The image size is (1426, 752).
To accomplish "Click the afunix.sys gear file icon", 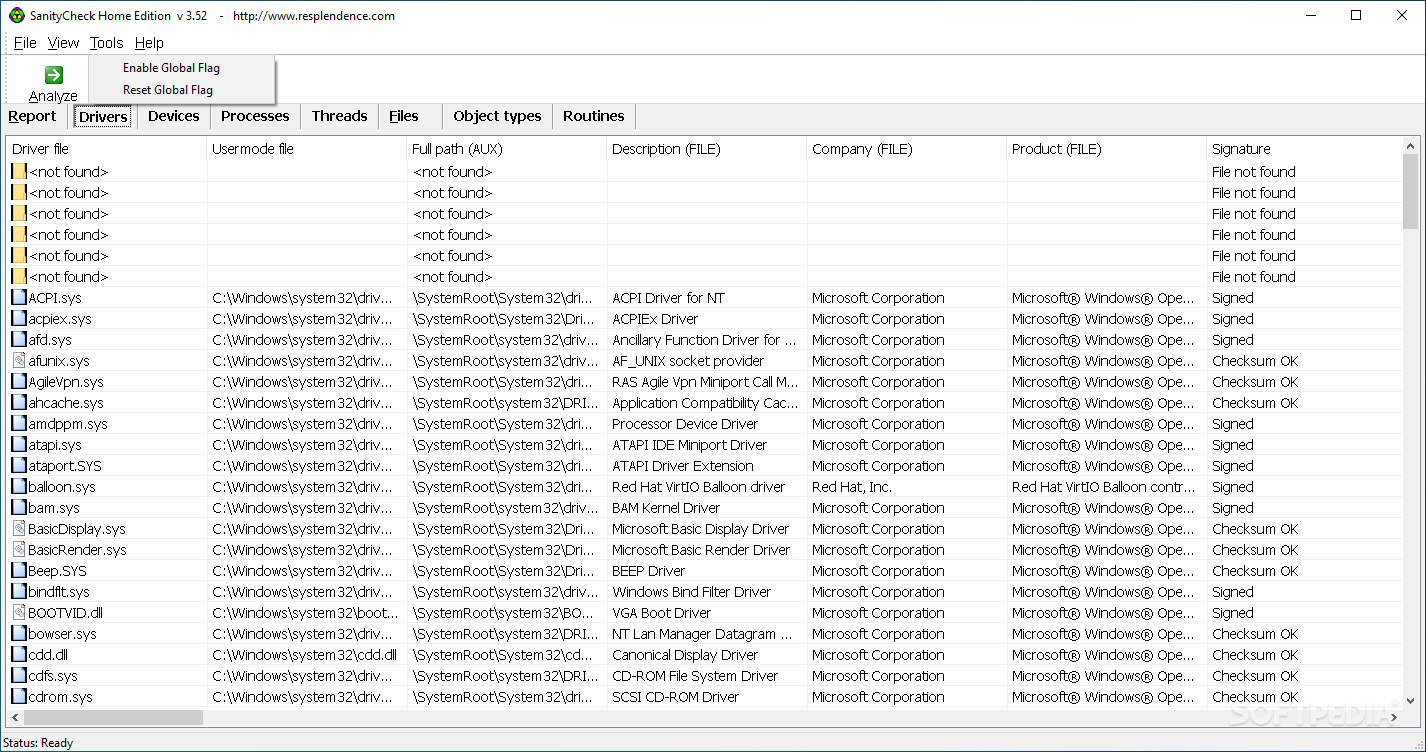I will pyautogui.click(x=19, y=361).
